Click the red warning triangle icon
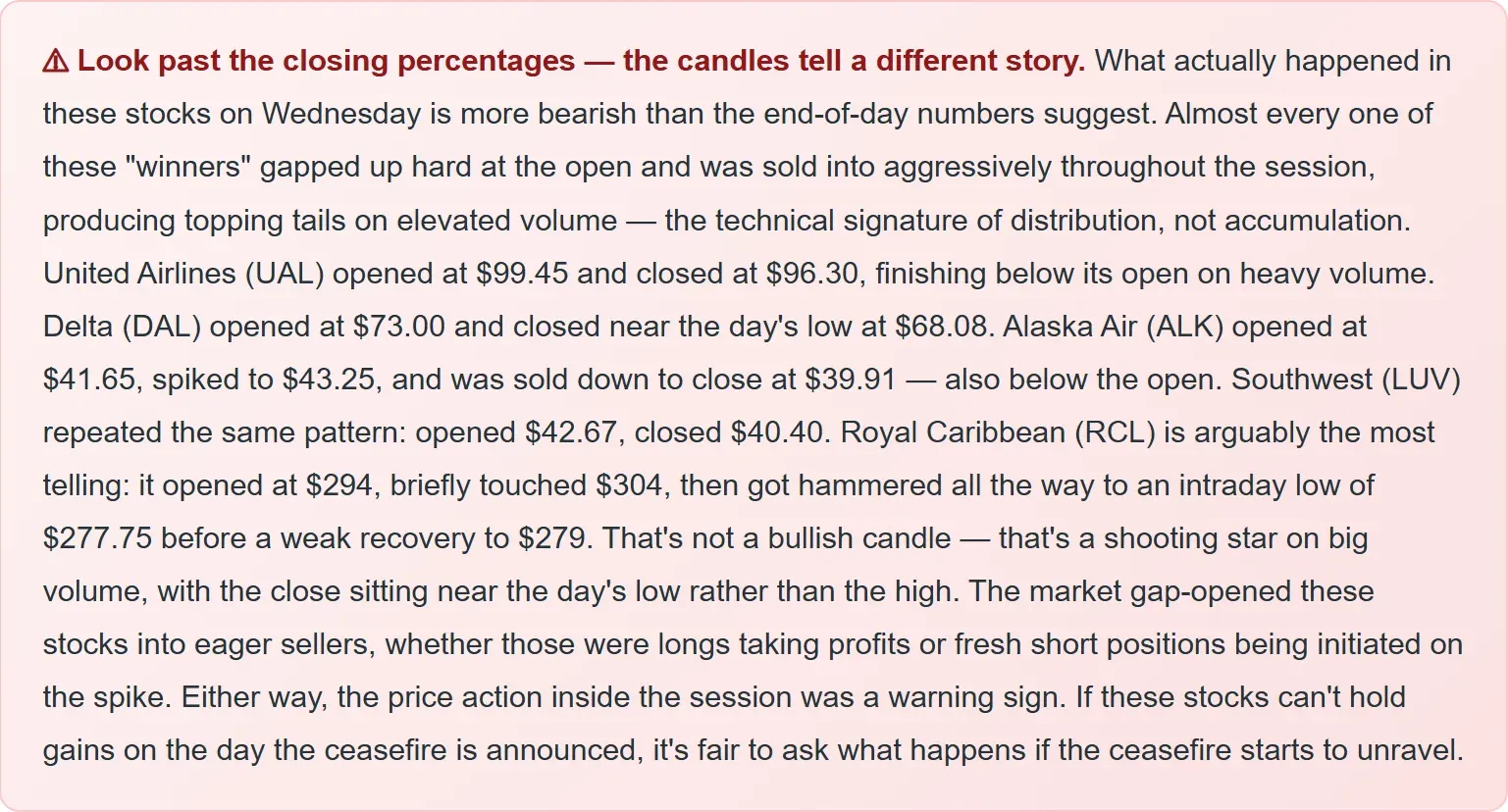The width and height of the screenshot is (1508, 812). pos(56,62)
